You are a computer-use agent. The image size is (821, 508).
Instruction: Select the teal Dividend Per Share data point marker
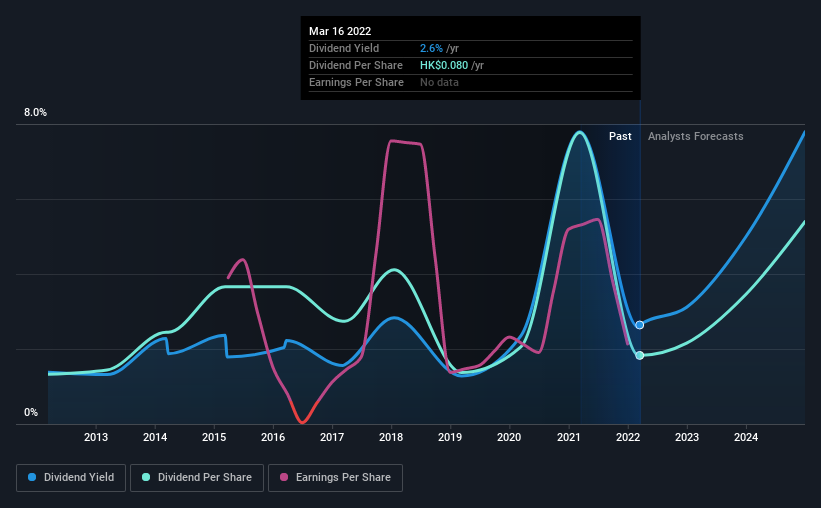click(x=640, y=356)
